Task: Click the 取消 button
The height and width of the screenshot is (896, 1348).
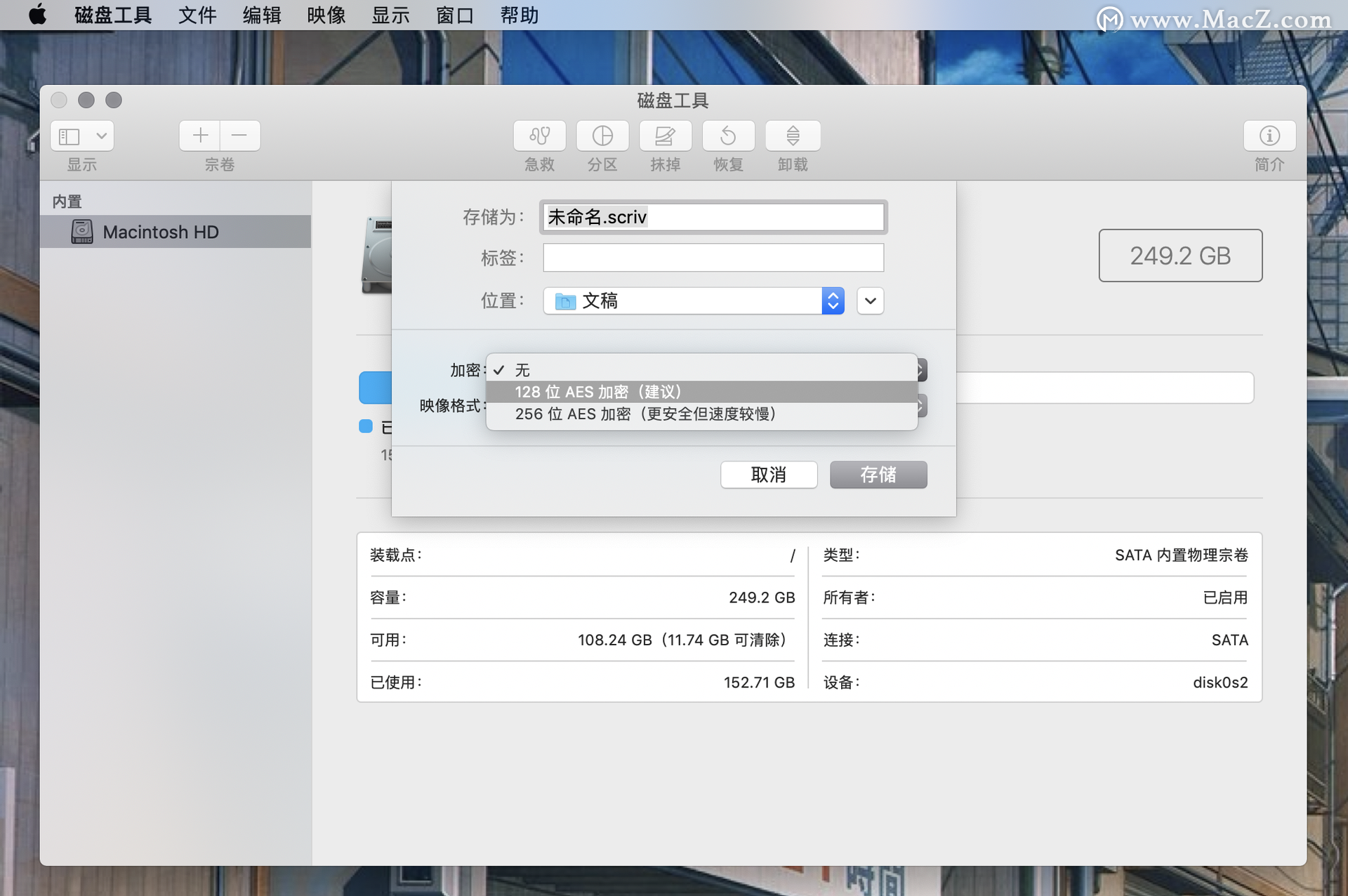Action: point(769,475)
